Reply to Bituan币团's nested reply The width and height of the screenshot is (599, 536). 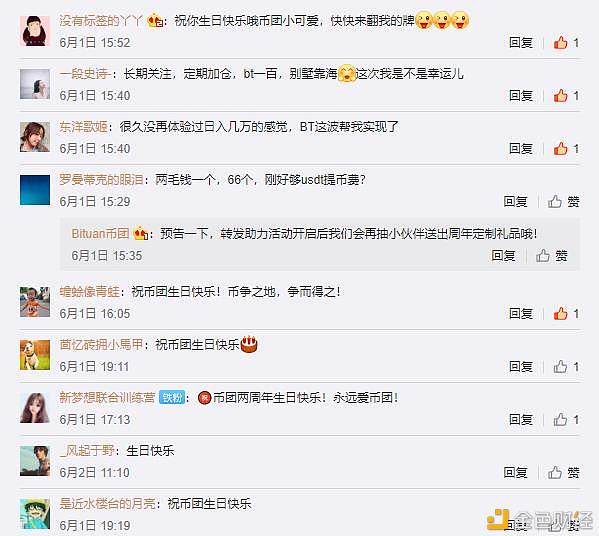click(503, 256)
